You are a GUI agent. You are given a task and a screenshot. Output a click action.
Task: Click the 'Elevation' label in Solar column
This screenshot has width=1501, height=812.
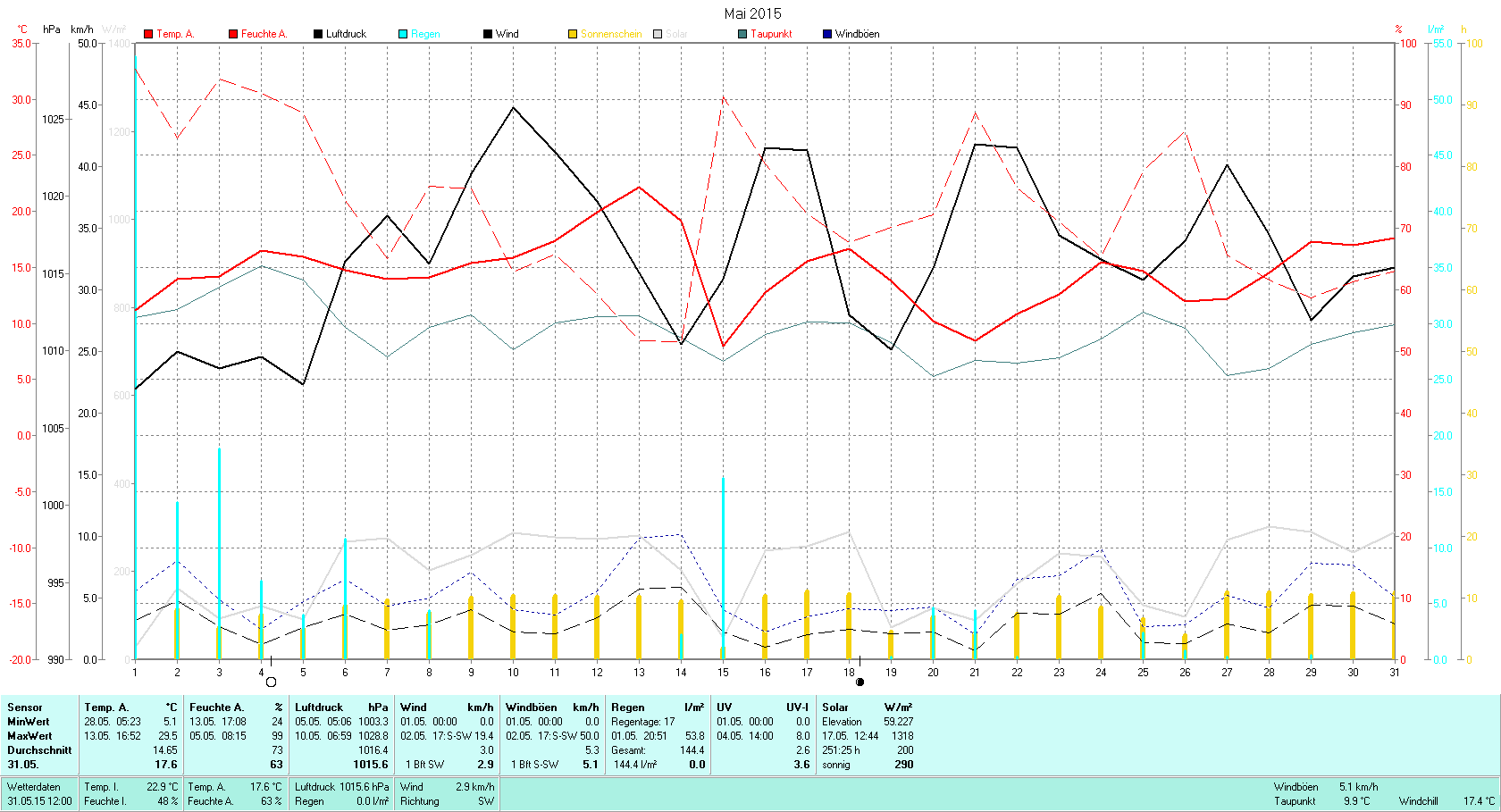[843, 722]
